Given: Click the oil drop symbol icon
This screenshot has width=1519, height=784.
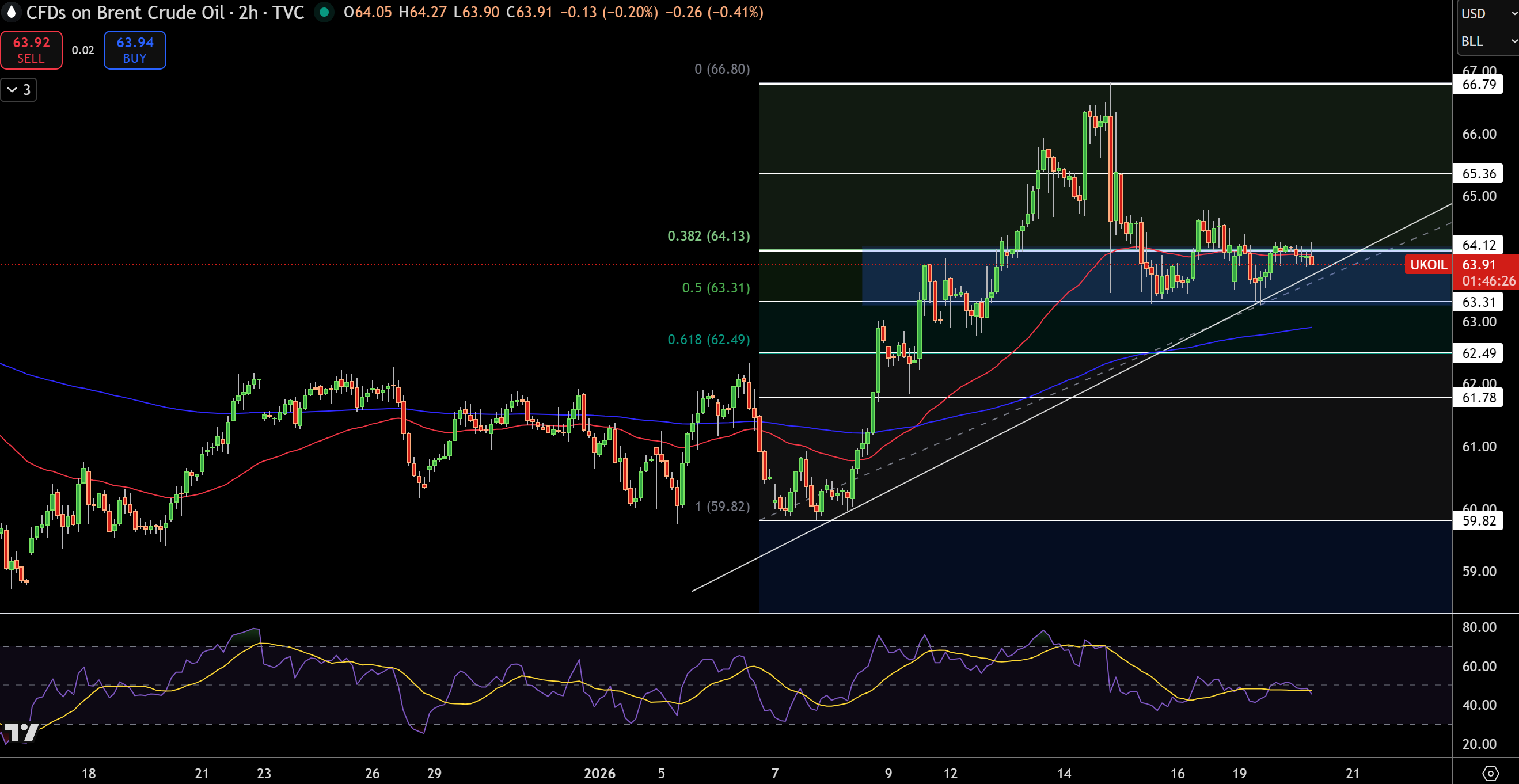Looking at the screenshot, I should tap(11, 12).
